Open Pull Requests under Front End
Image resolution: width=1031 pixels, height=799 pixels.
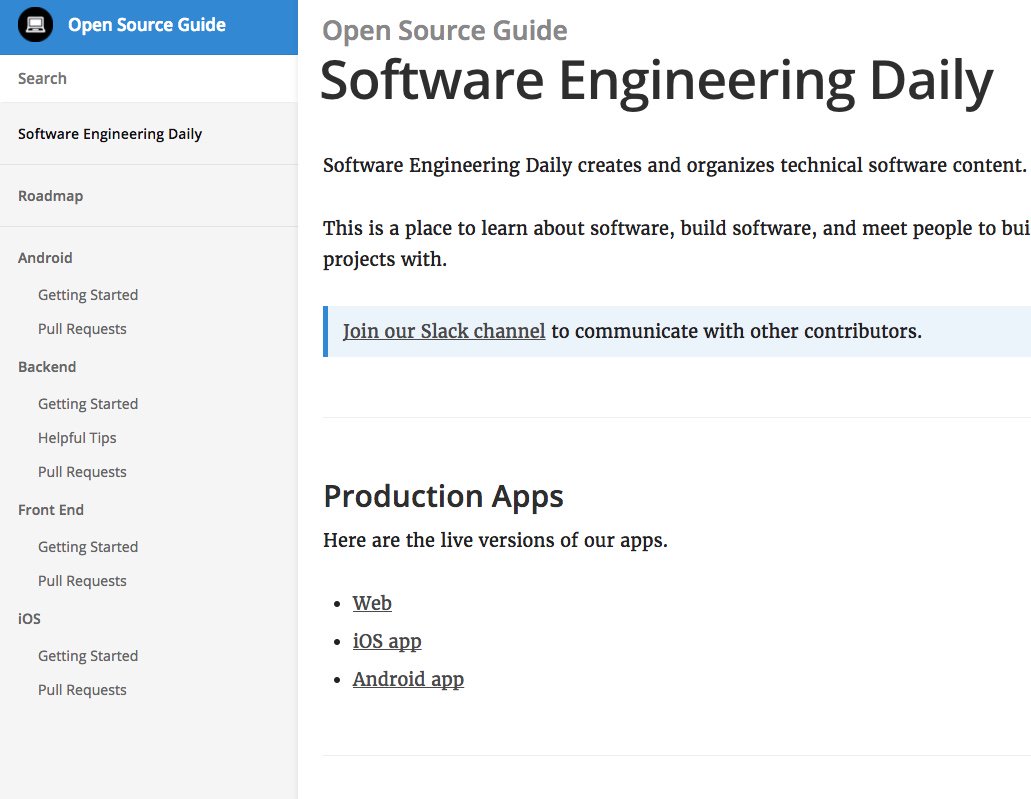point(82,581)
